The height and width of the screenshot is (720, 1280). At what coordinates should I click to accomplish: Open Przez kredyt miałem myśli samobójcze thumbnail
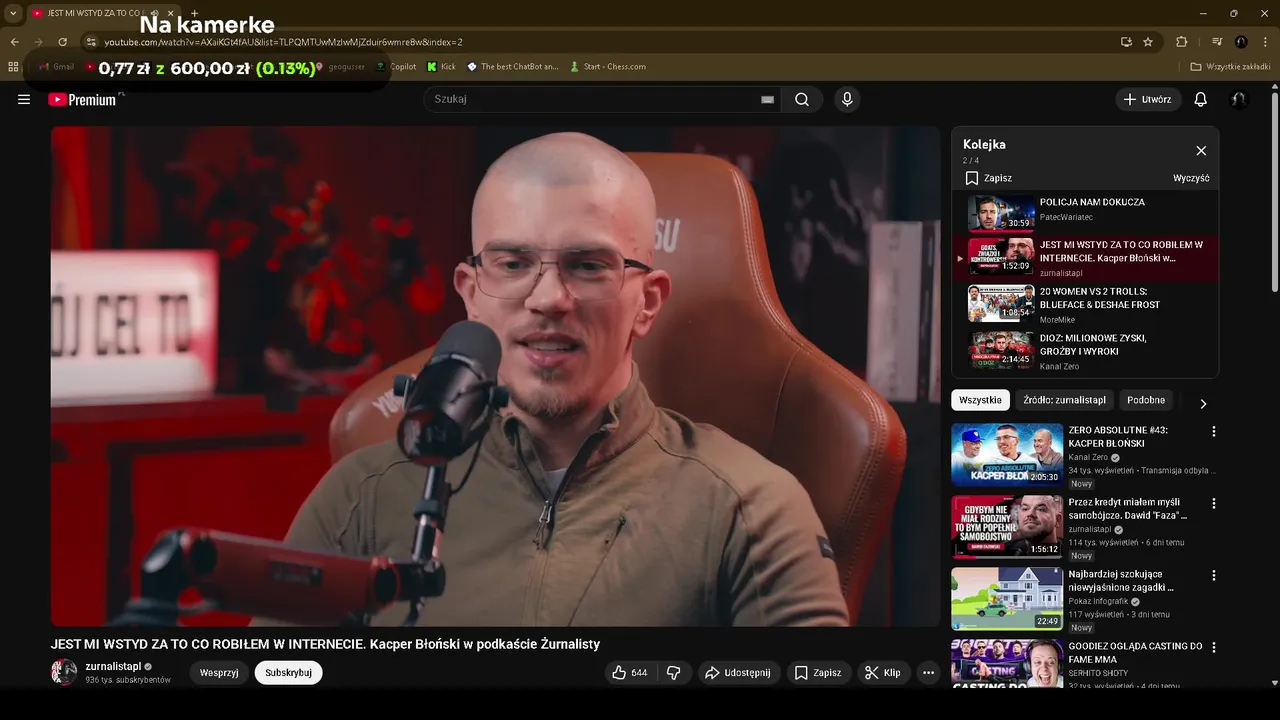point(1007,526)
